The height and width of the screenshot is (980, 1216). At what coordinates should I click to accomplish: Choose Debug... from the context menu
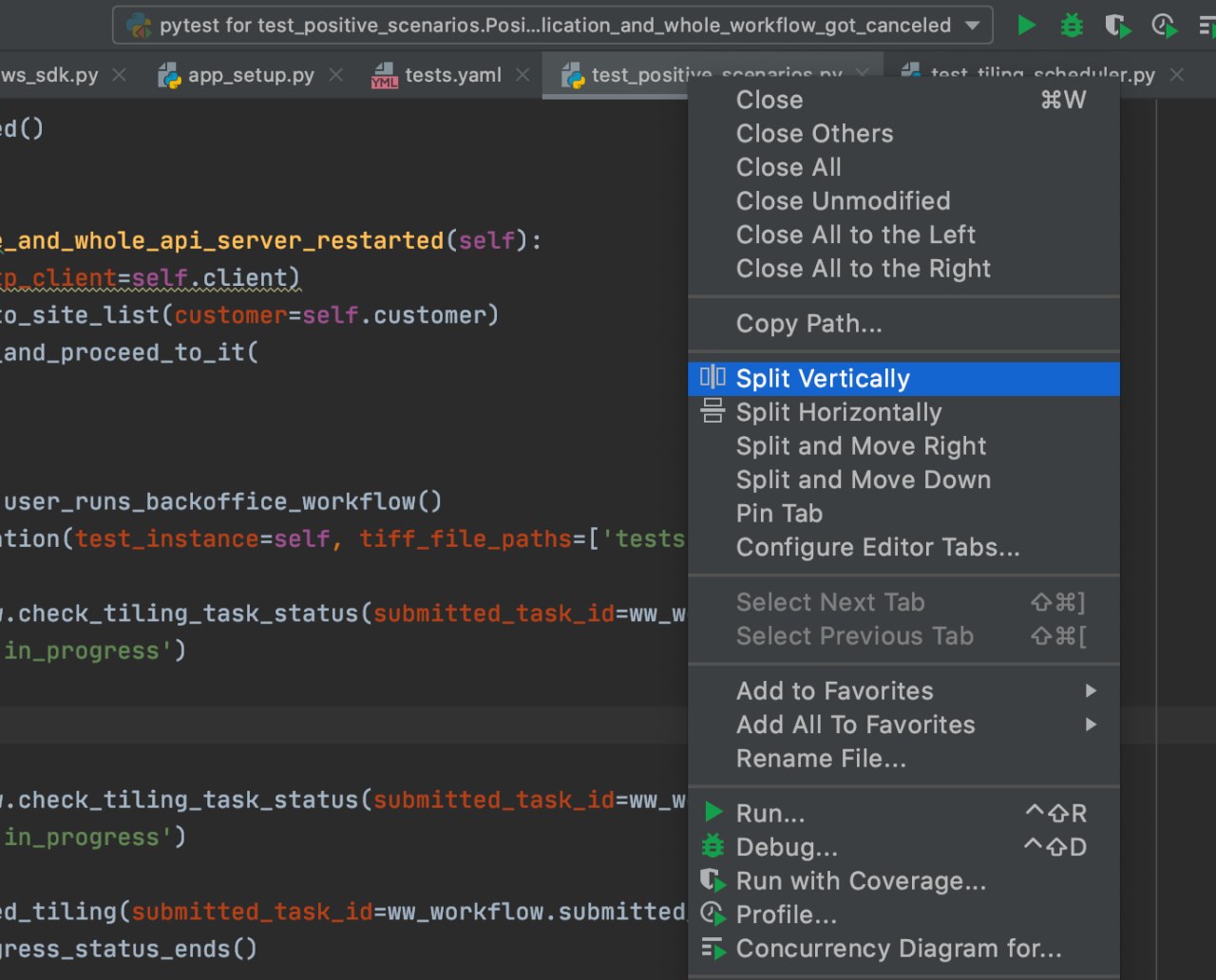903,847
